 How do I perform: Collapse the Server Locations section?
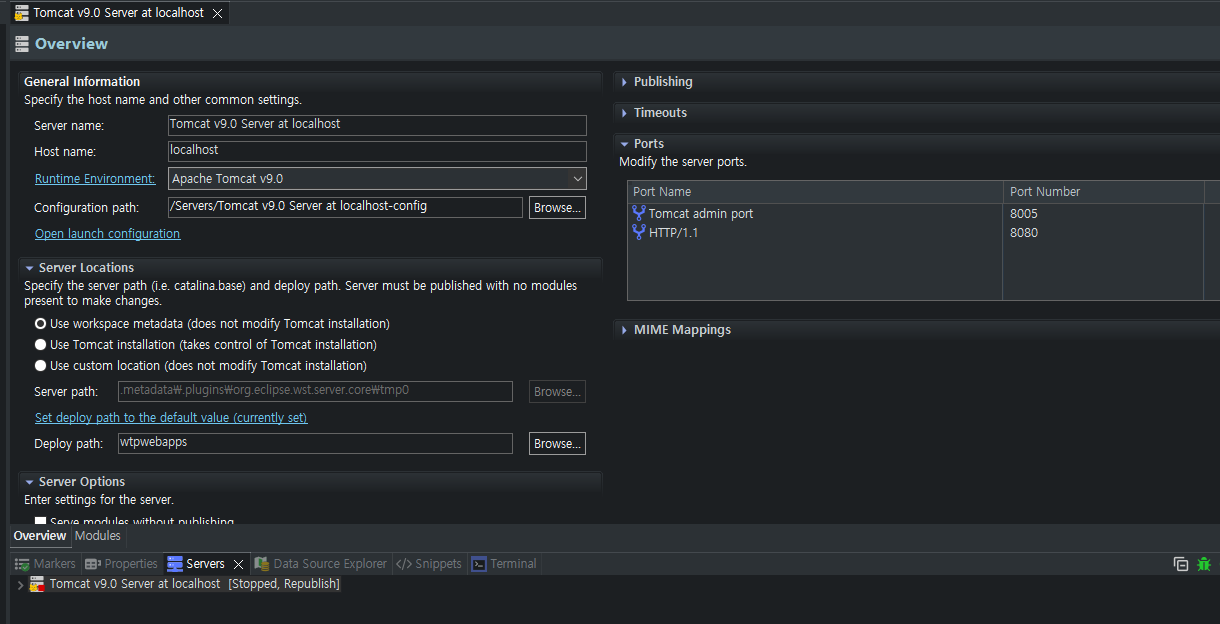[30, 268]
